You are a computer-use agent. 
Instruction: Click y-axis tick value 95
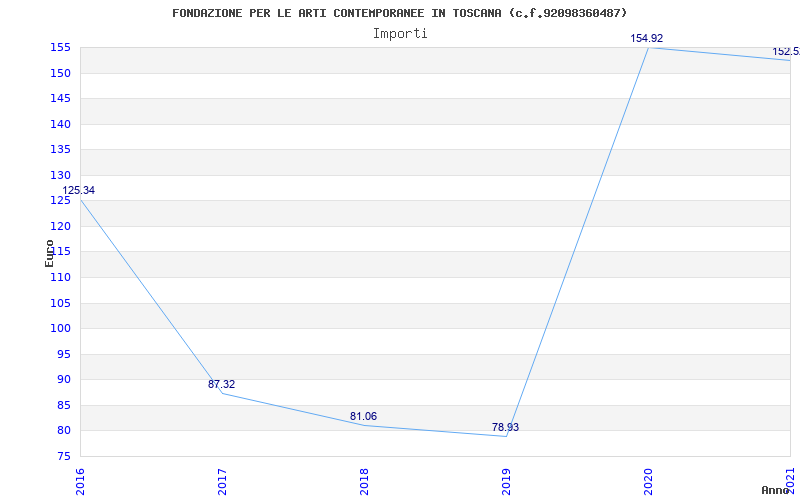click(x=63, y=355)
